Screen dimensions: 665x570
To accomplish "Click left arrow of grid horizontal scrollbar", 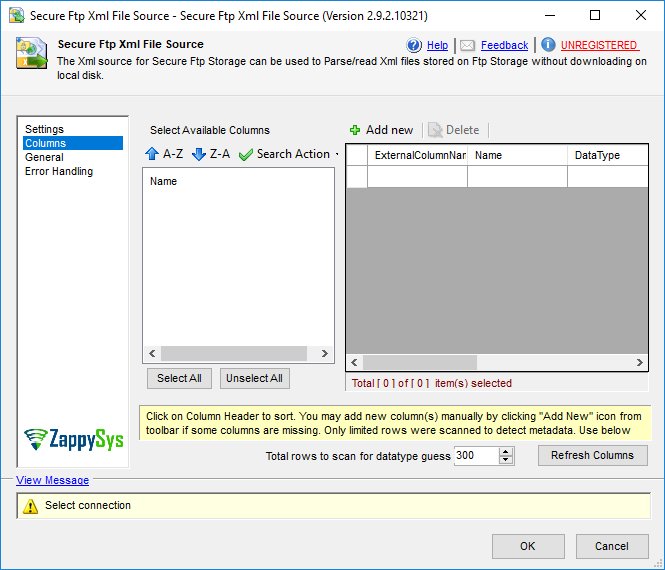I will pos(355,363).
